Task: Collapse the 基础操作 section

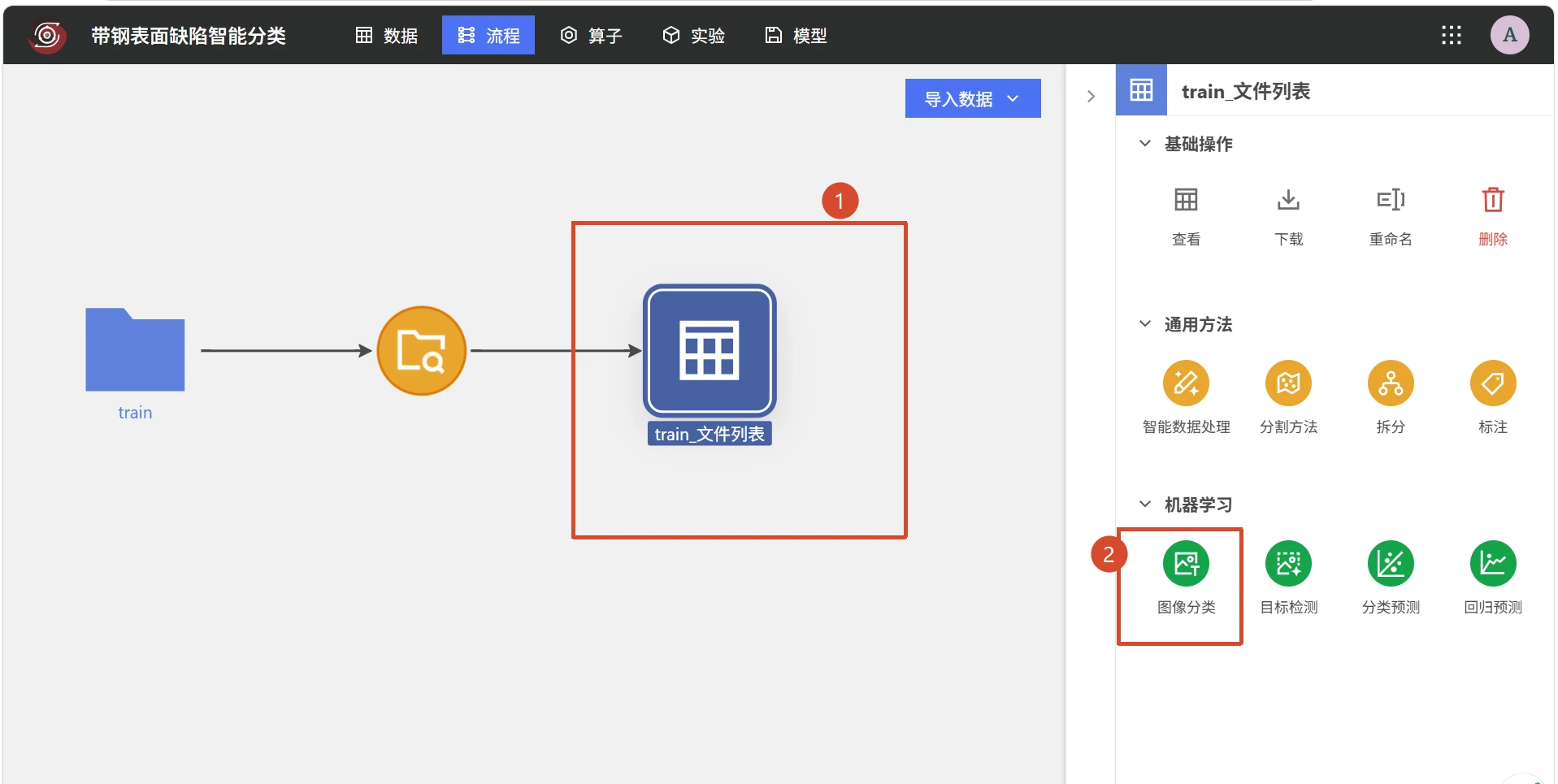Action: pyautogui.click(x=1144, y=144)
